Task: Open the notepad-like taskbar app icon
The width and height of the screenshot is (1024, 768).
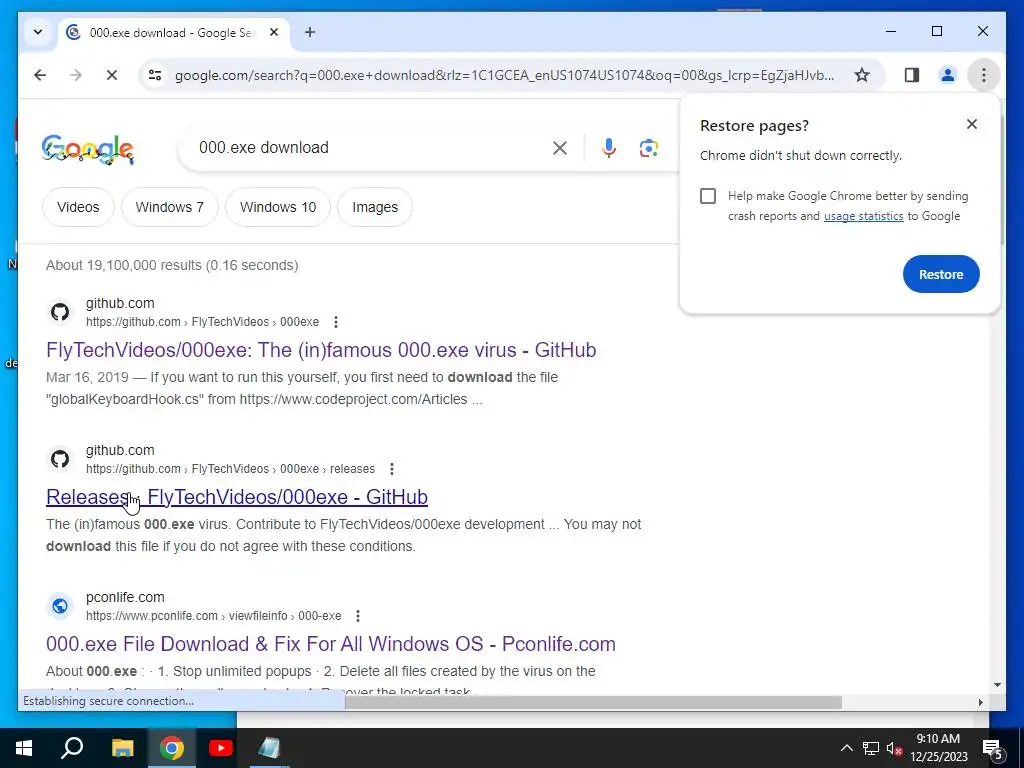Action: 269,748
